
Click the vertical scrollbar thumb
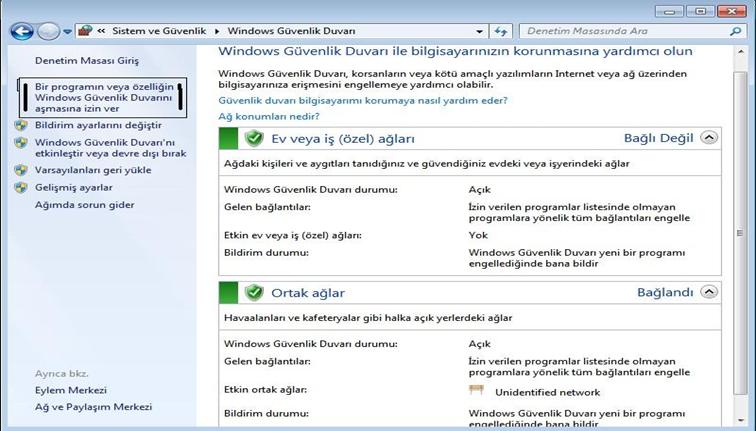tap(740, 233)
